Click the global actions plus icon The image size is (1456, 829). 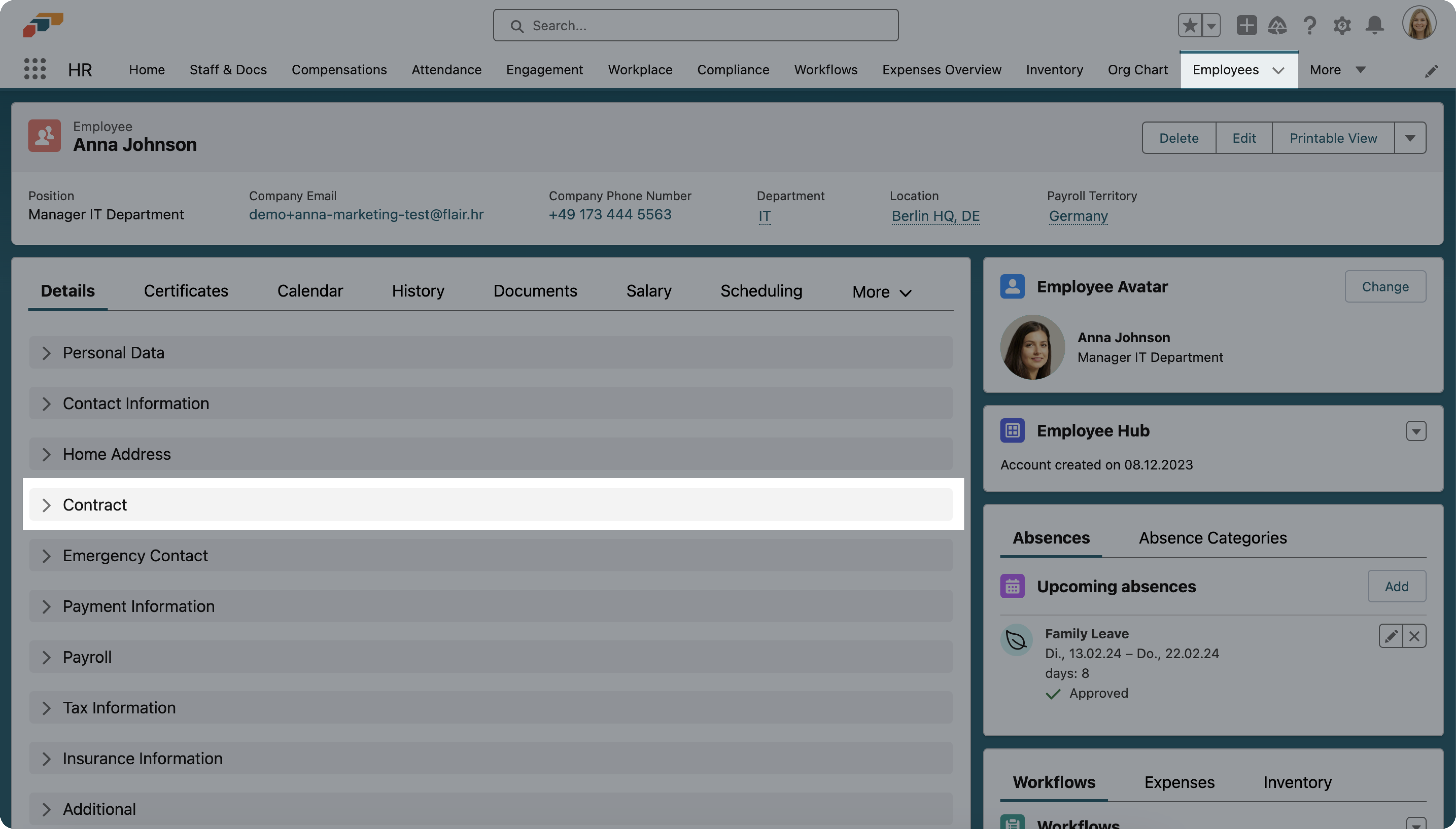click(x=1246, y=26)
